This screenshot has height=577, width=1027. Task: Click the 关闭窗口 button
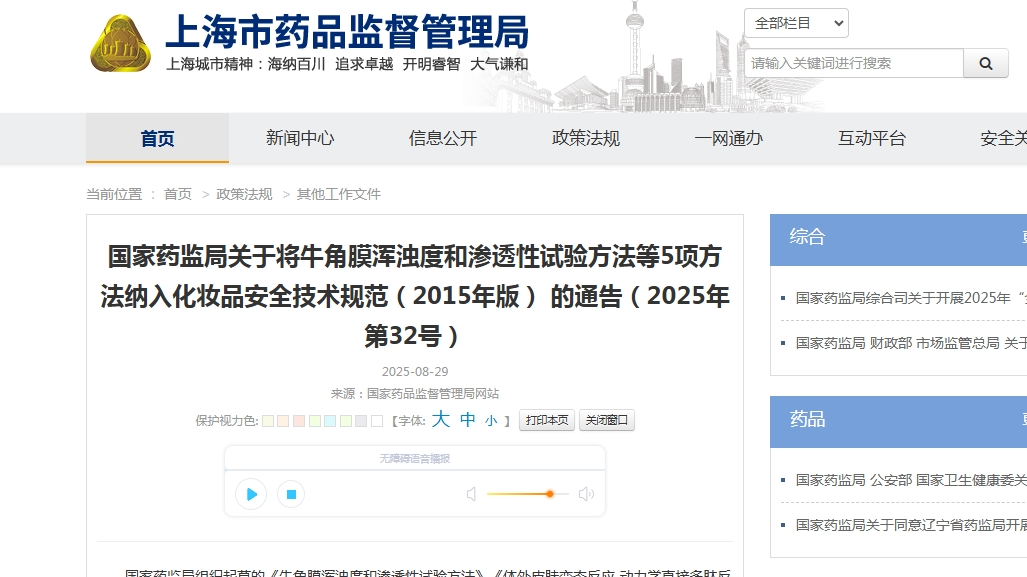tap(607, 421)
